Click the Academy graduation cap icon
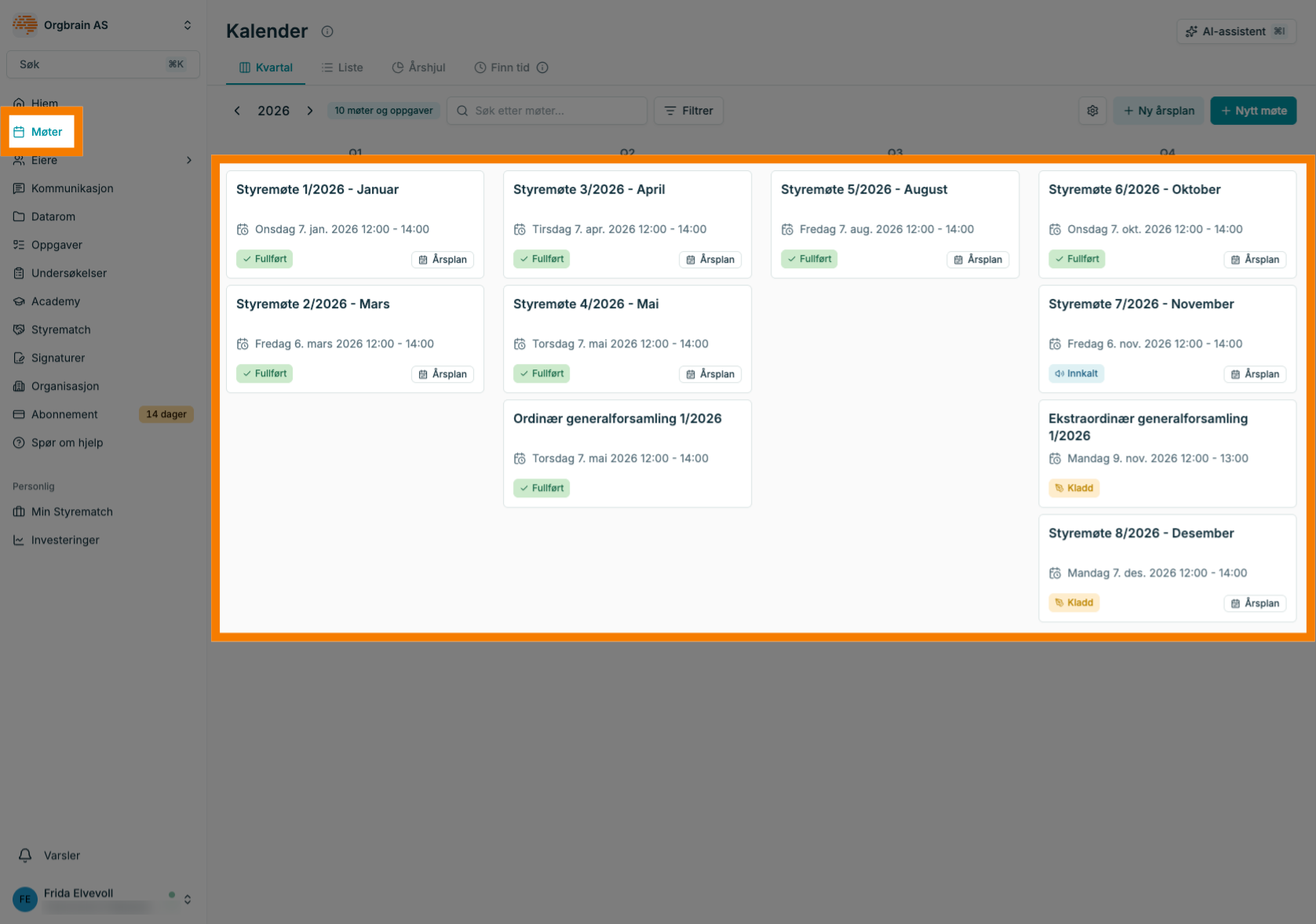 19,301
